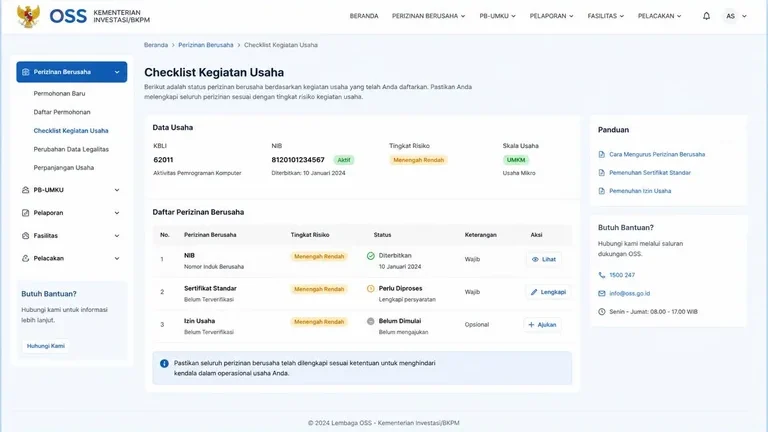
Task: Click the green Diterbitkan check status icon
Action: click(371, 256)
